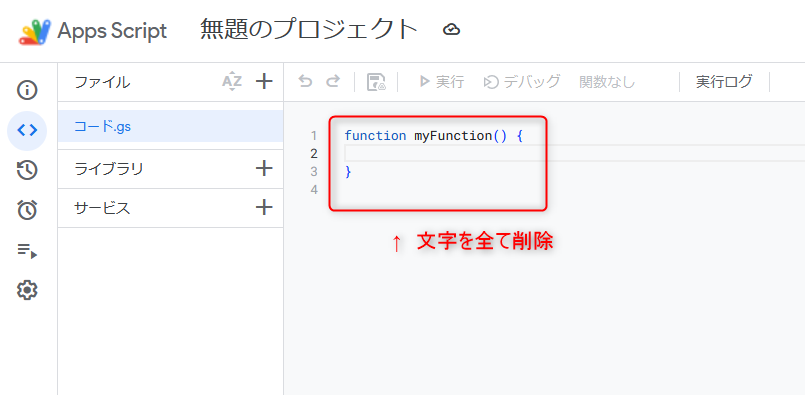Add a library with plus button
The image size is (805, 395).
pos(264,168)
